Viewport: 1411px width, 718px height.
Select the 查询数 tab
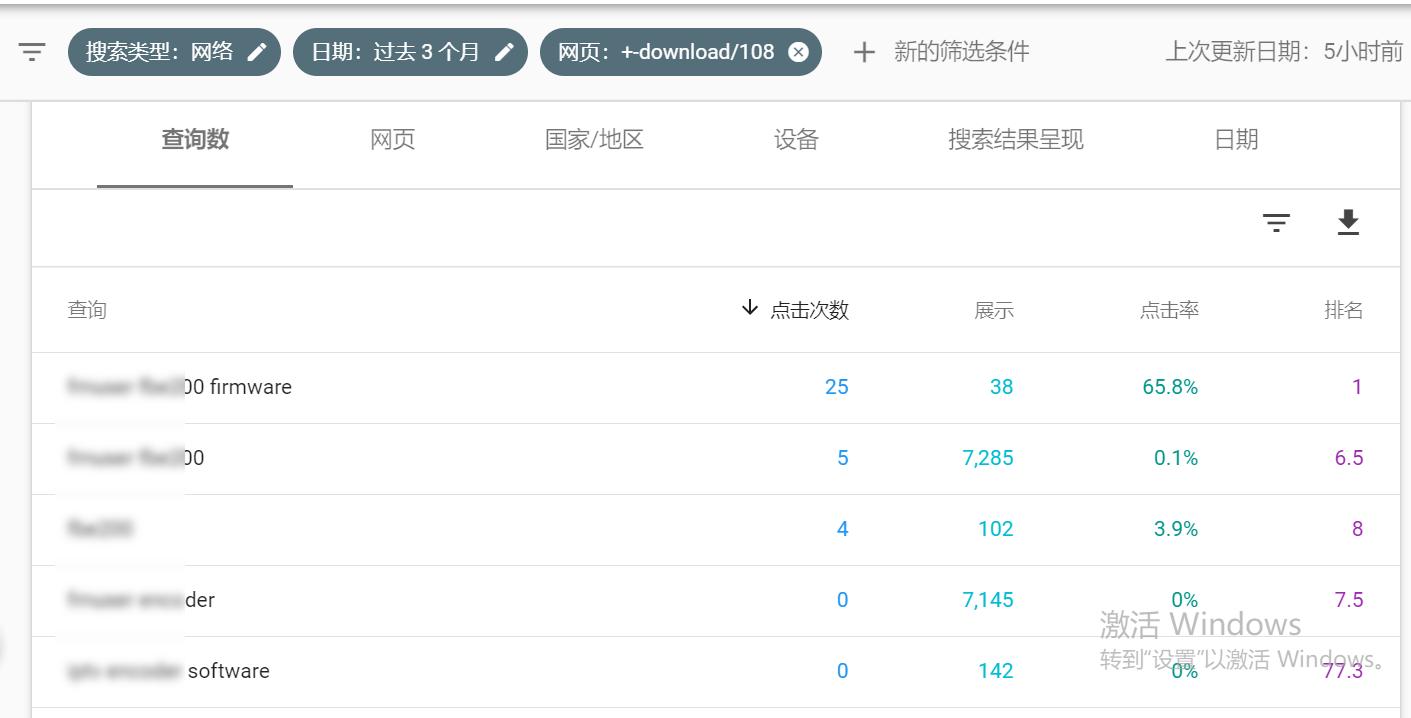(x=195, y=140)
